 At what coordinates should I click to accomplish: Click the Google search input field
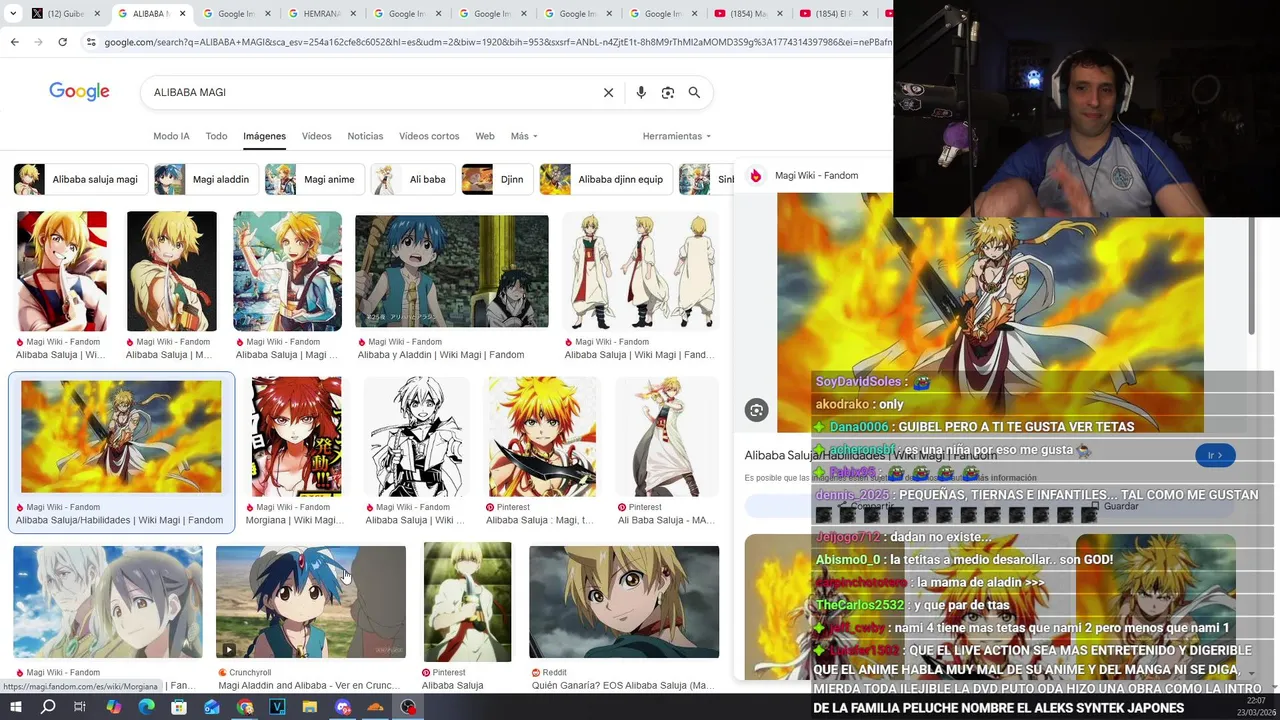click(370, 92)
